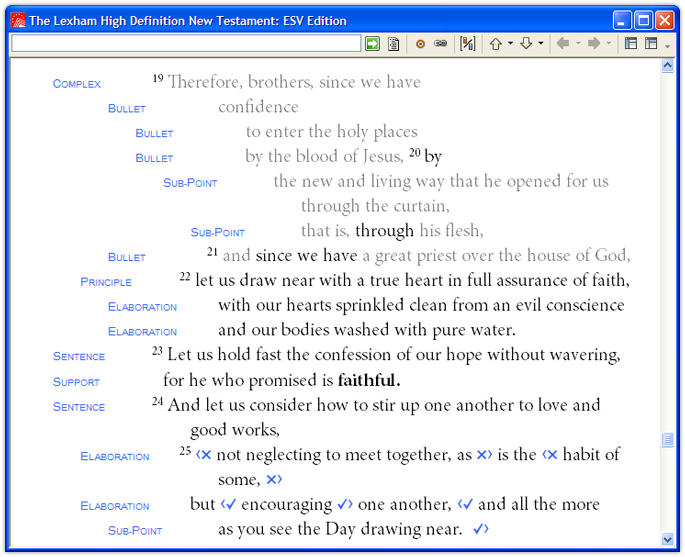Open dropdown next to down arrow
The image size is (685, 557).
(x=541, y=44)
